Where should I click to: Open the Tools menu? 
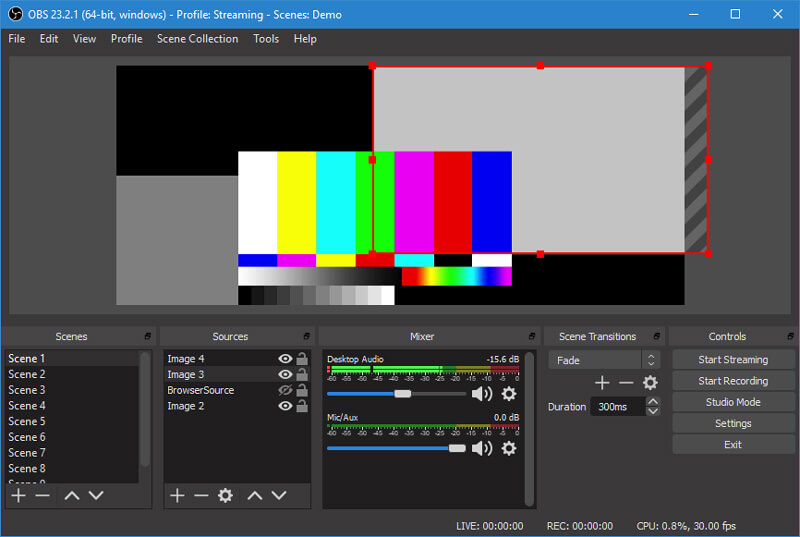pyautogui.click(x=266, y=39)
